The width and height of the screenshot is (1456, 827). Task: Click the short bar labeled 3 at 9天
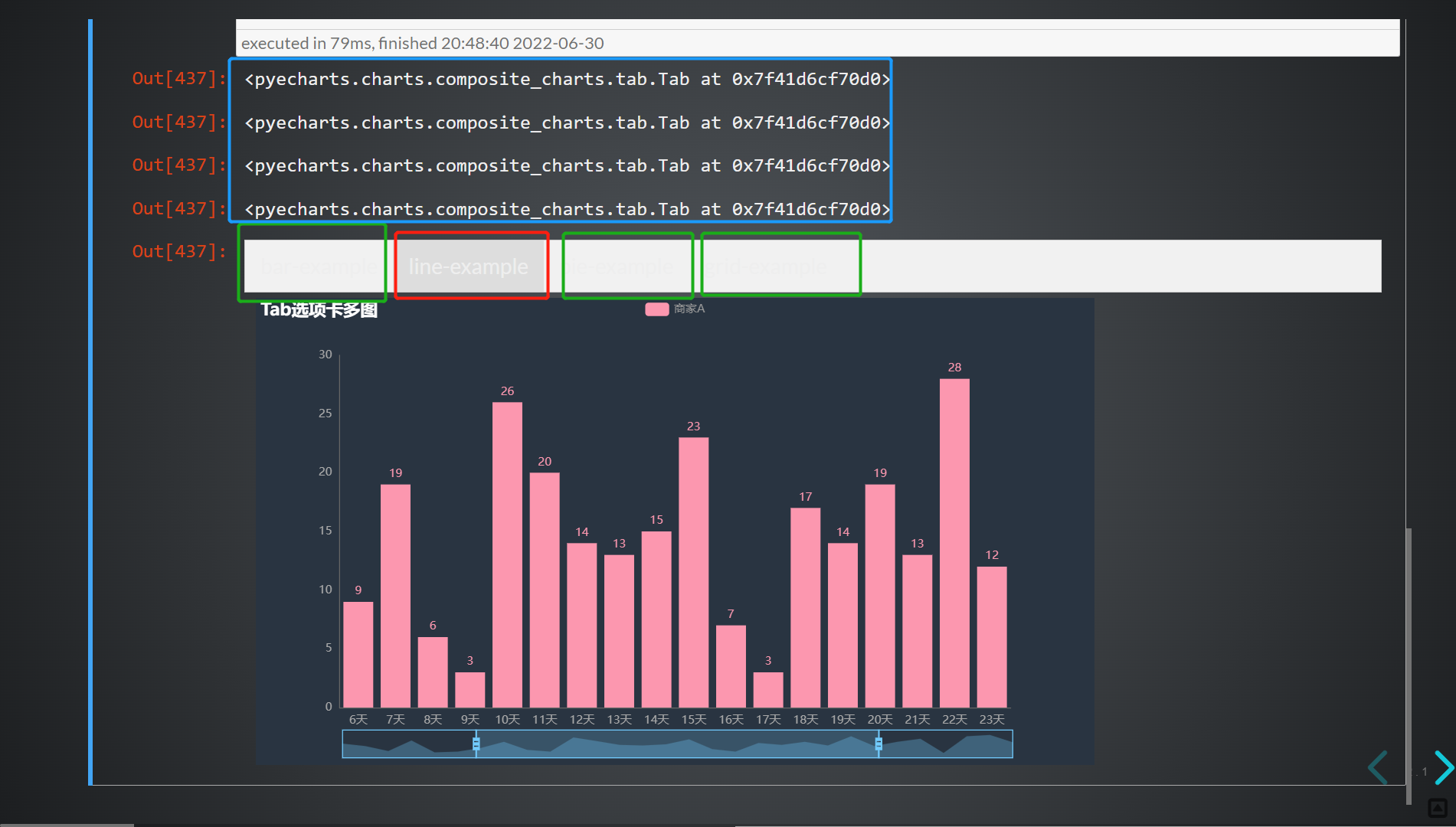[x=469, y=689]
